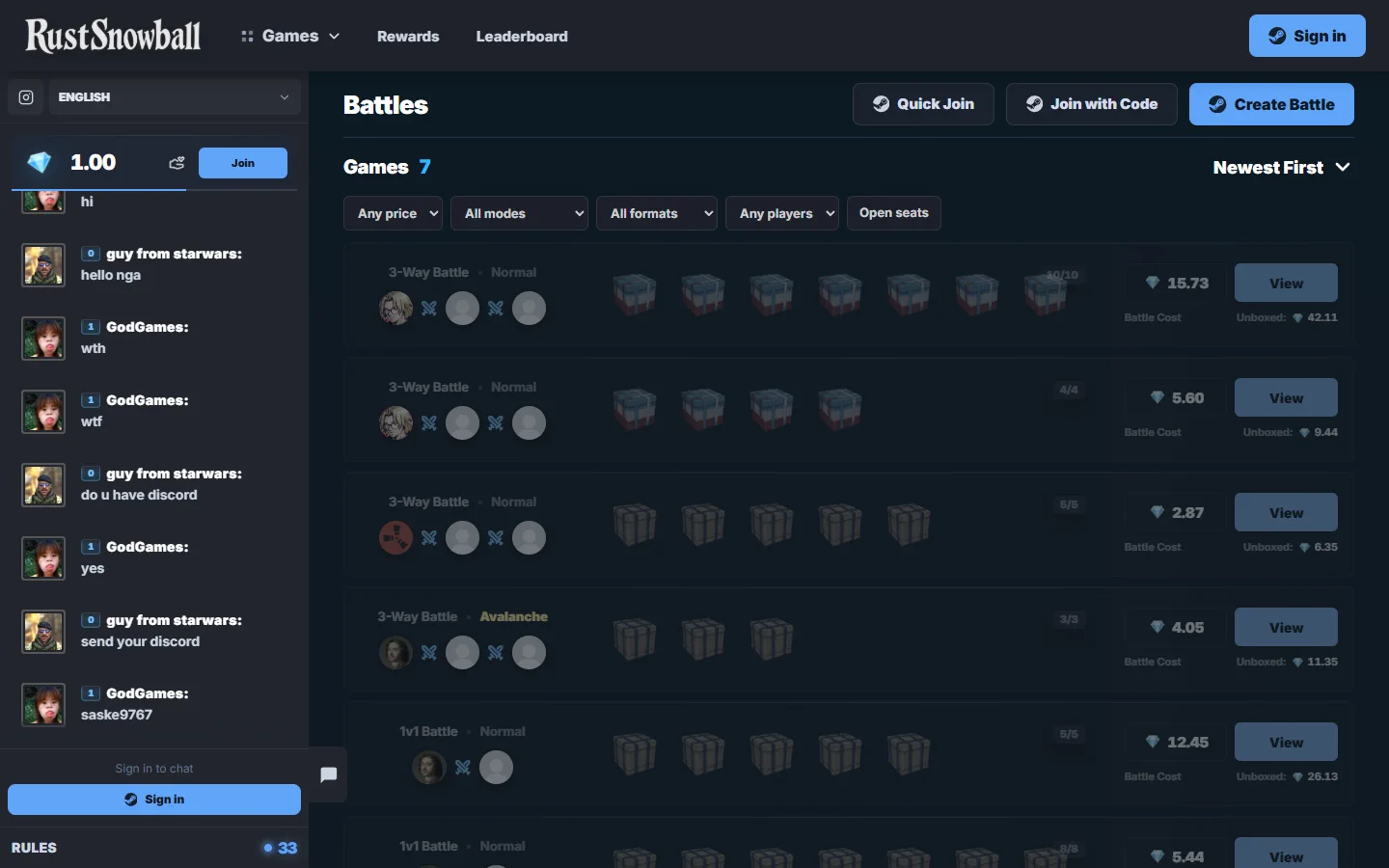Open the Any players filter dropdown
The width and height of the screenshot is (1389, 868).
coord(782,213)
